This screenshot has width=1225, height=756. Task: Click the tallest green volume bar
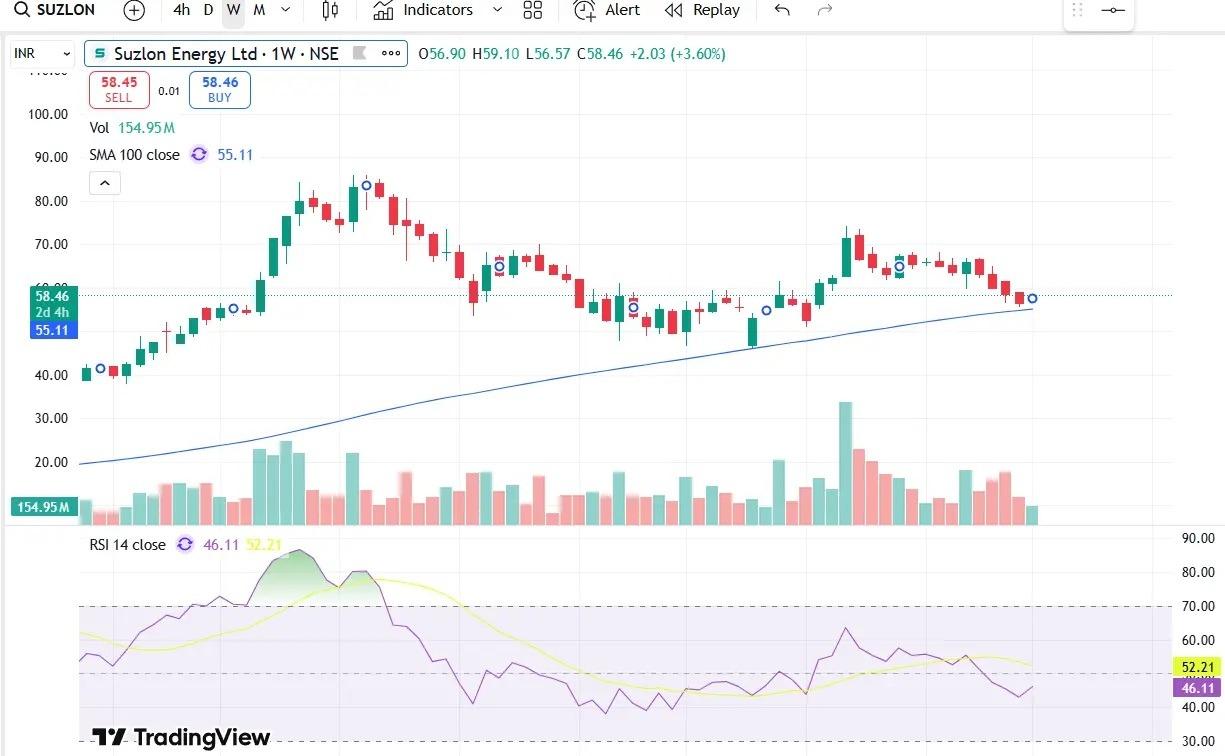(845, 463)
